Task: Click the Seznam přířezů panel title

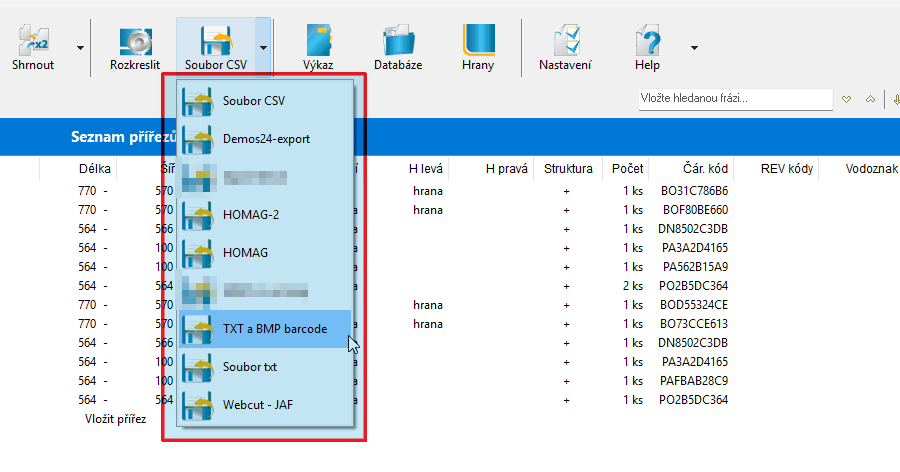Action: (x=123, y=137)
